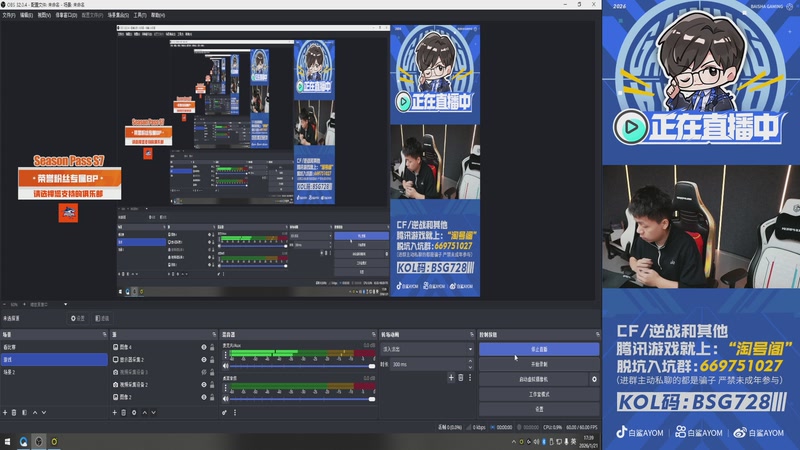Pop out the Scenes dock float icon
Viewport: 800px width, 450px height.
(105, 335)
